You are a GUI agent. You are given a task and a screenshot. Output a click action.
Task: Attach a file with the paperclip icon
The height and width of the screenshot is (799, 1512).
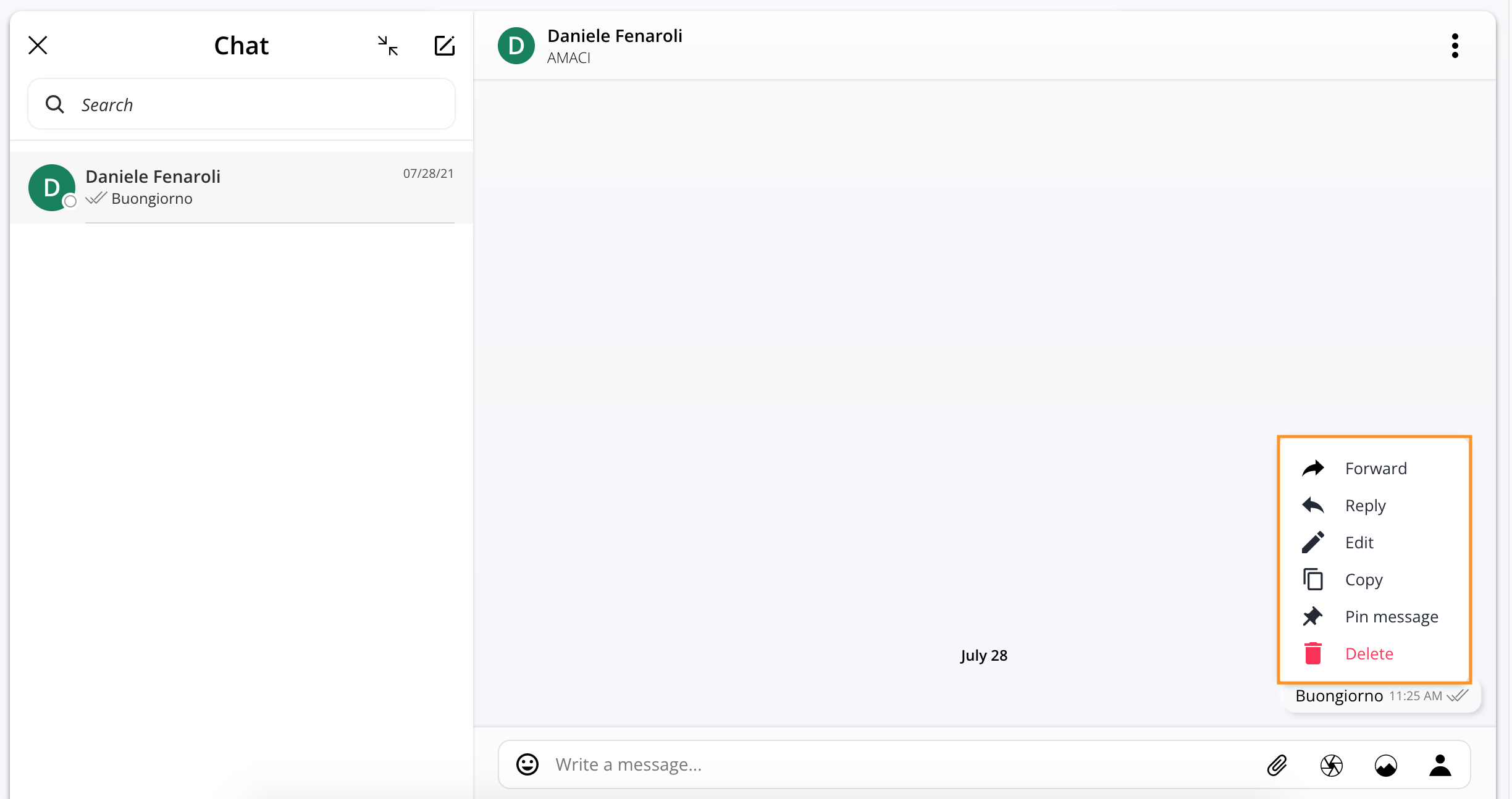point(1277,765)
